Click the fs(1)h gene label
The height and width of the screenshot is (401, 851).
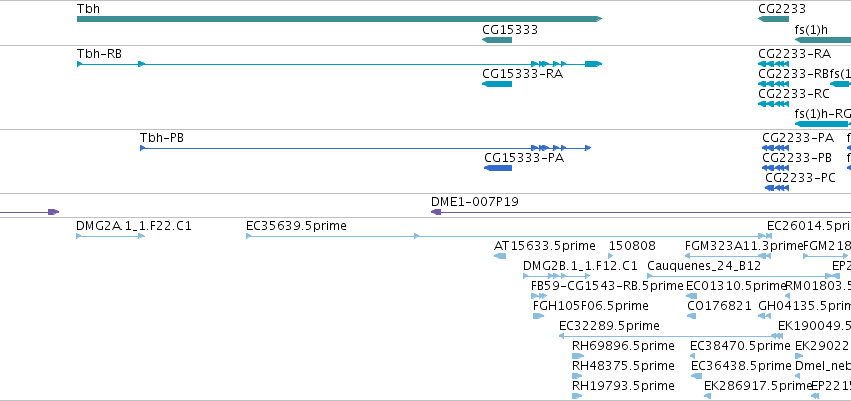811,30
